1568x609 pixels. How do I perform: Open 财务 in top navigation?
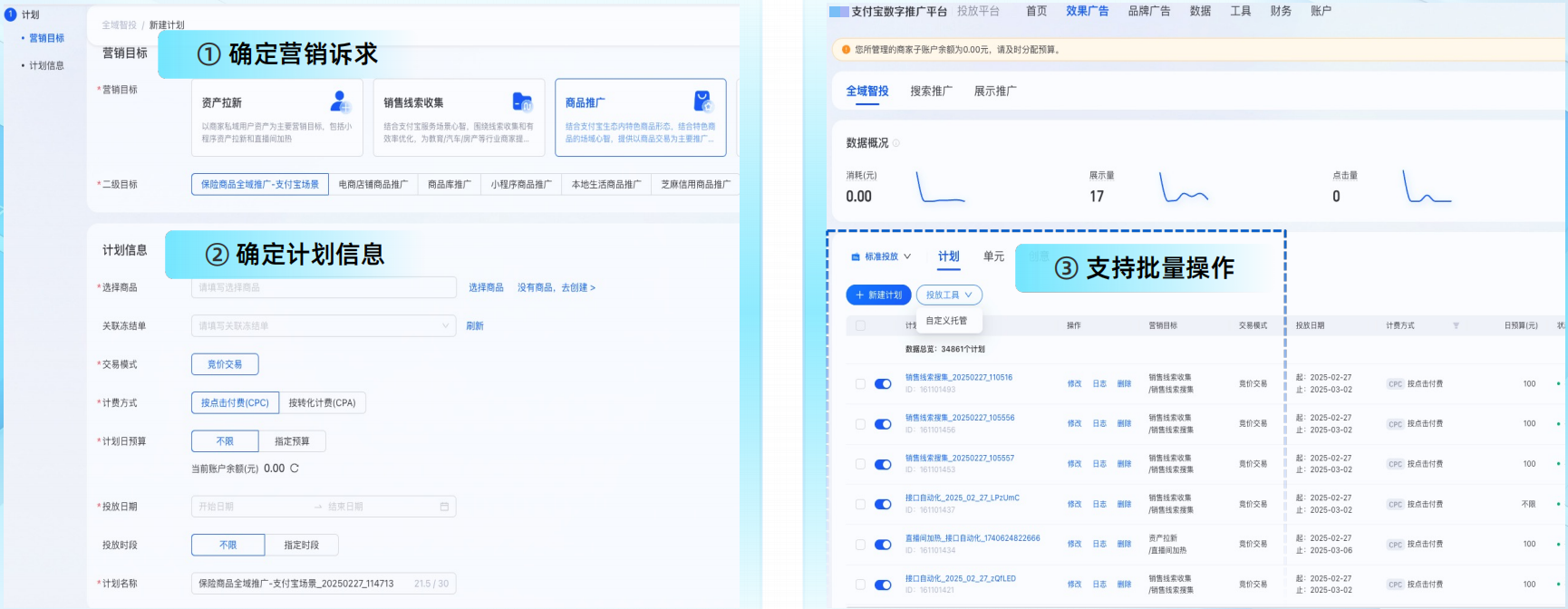click(x=1281, y=11)
